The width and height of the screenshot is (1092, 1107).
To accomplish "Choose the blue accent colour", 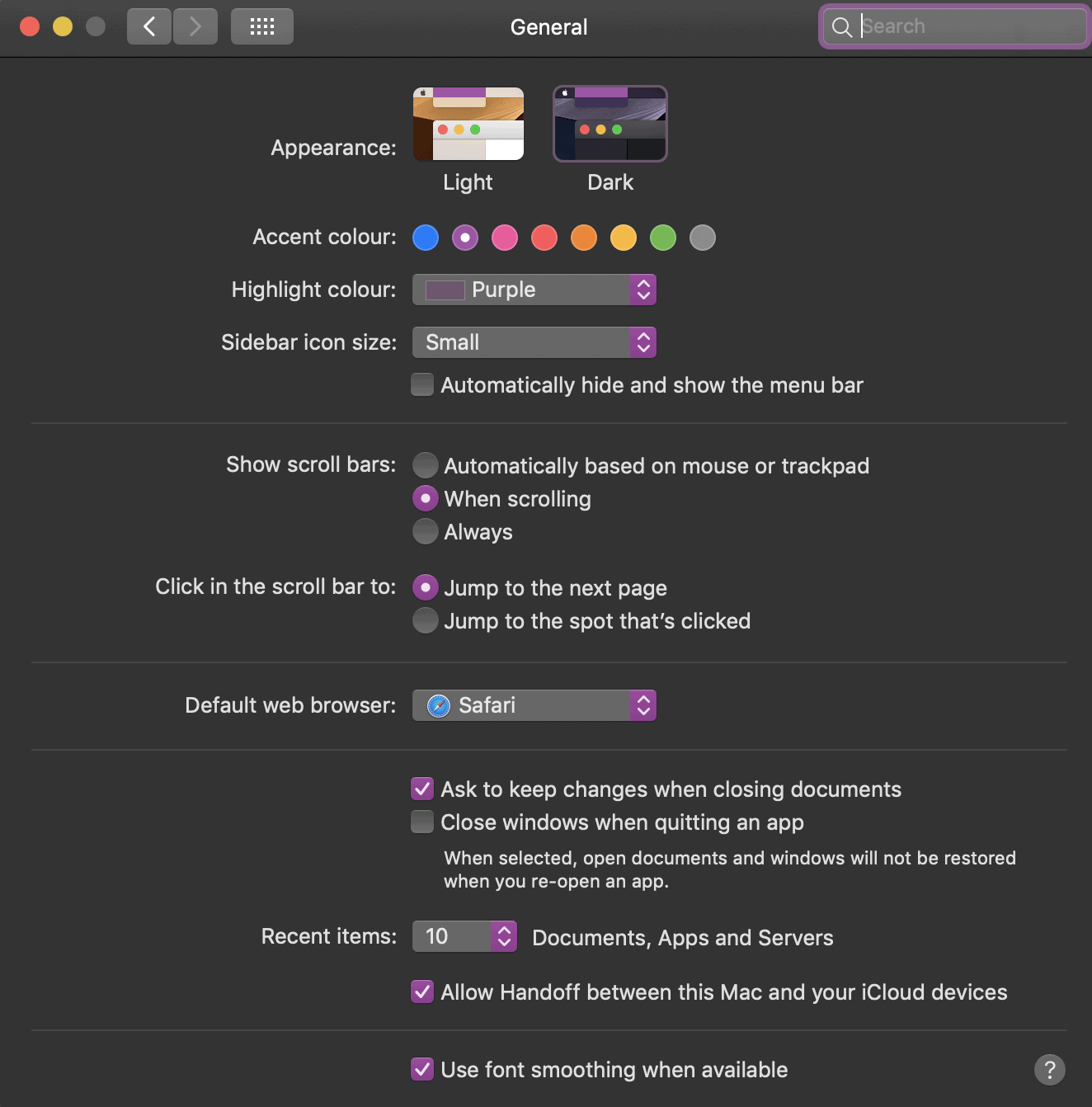I will (426, 238).
